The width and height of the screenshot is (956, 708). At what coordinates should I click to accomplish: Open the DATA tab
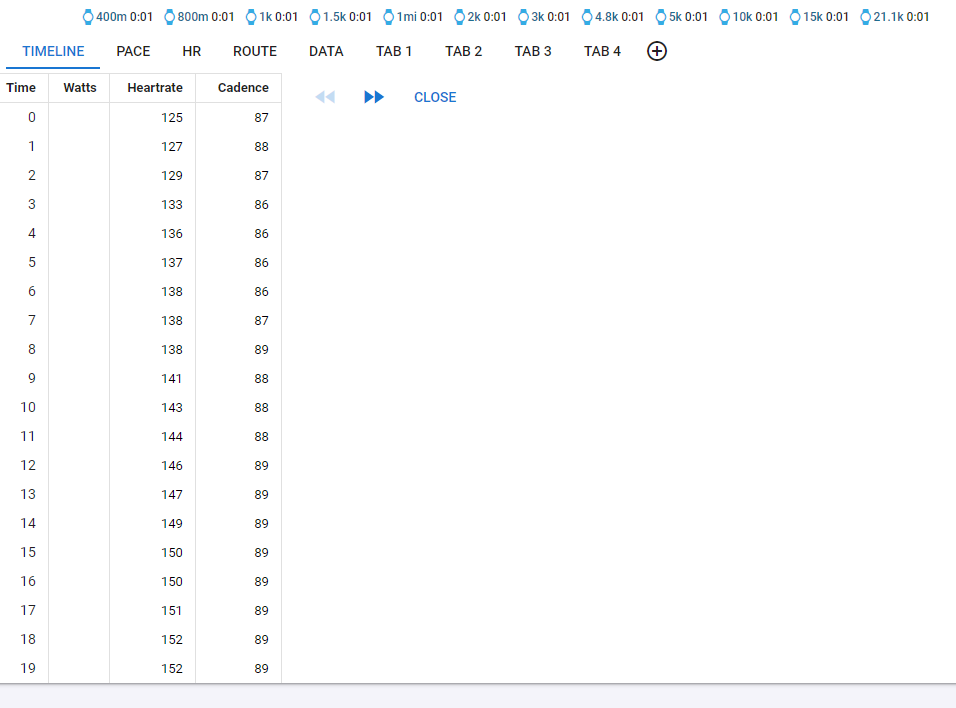pos(326,51)
